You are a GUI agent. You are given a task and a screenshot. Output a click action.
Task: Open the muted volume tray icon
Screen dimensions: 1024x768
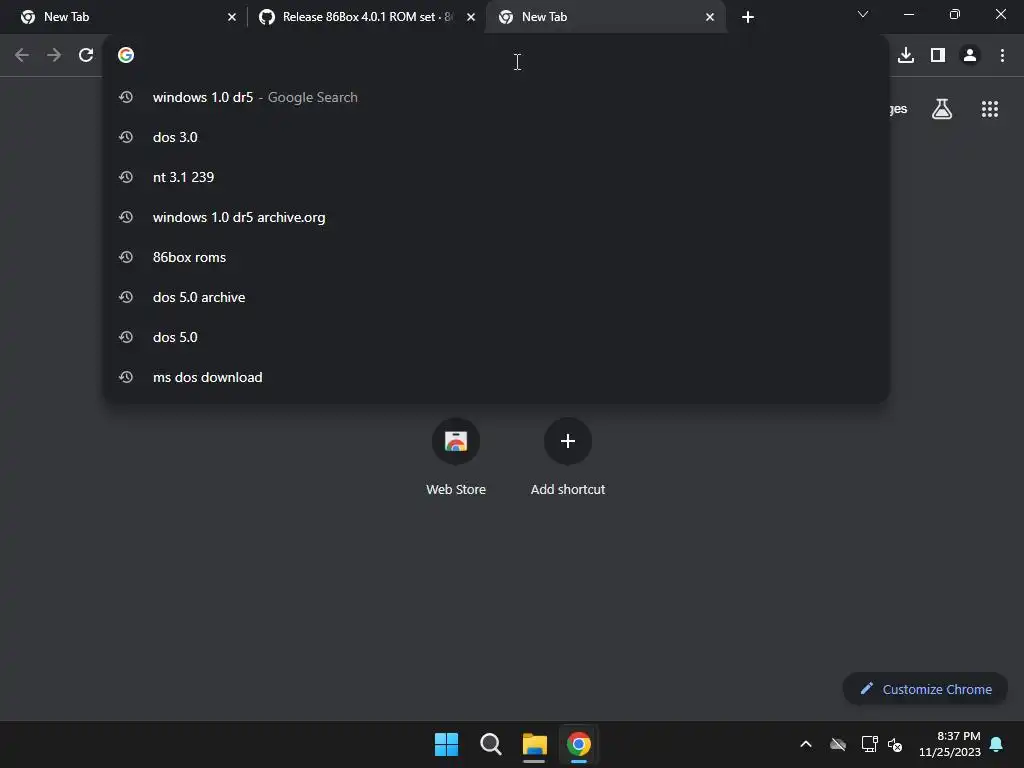point(895,744)
